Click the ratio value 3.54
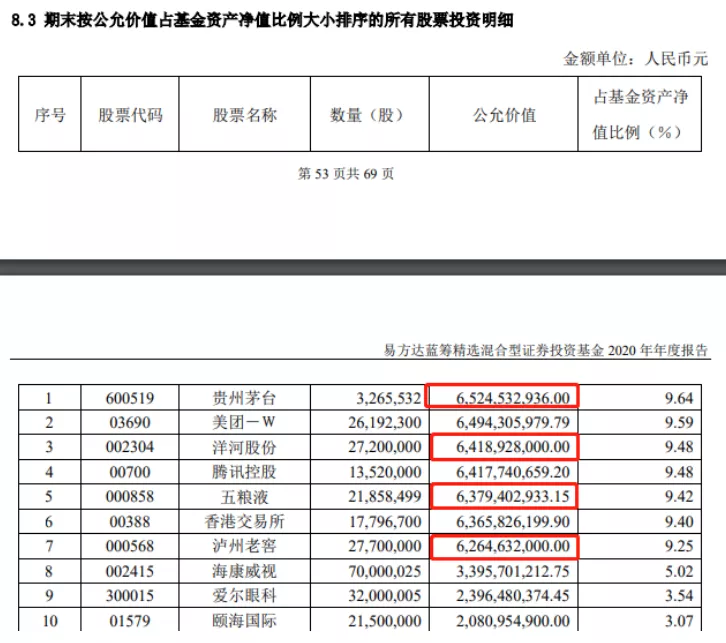726x643 pixels. pyautogui.click(x=679, y=595)
